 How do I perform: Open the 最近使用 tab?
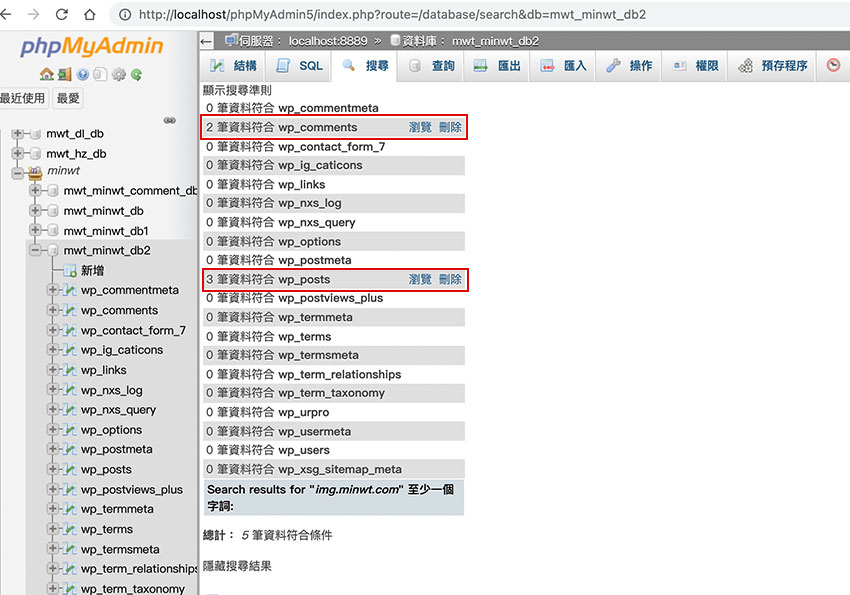pyautogui.click(x=23, y=98)
